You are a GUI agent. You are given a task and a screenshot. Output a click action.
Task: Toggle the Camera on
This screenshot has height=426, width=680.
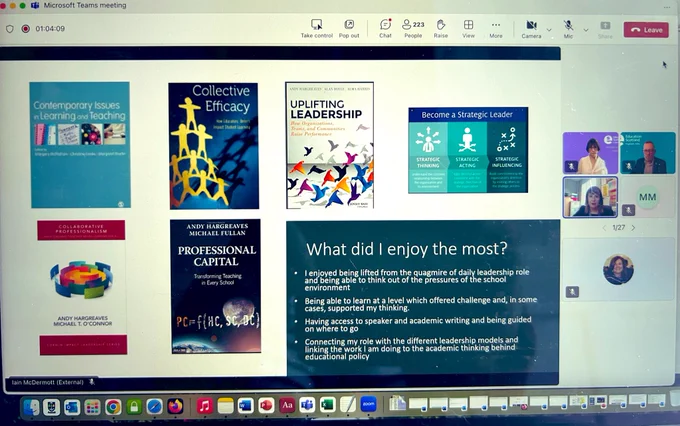click(x=531, y=29)
